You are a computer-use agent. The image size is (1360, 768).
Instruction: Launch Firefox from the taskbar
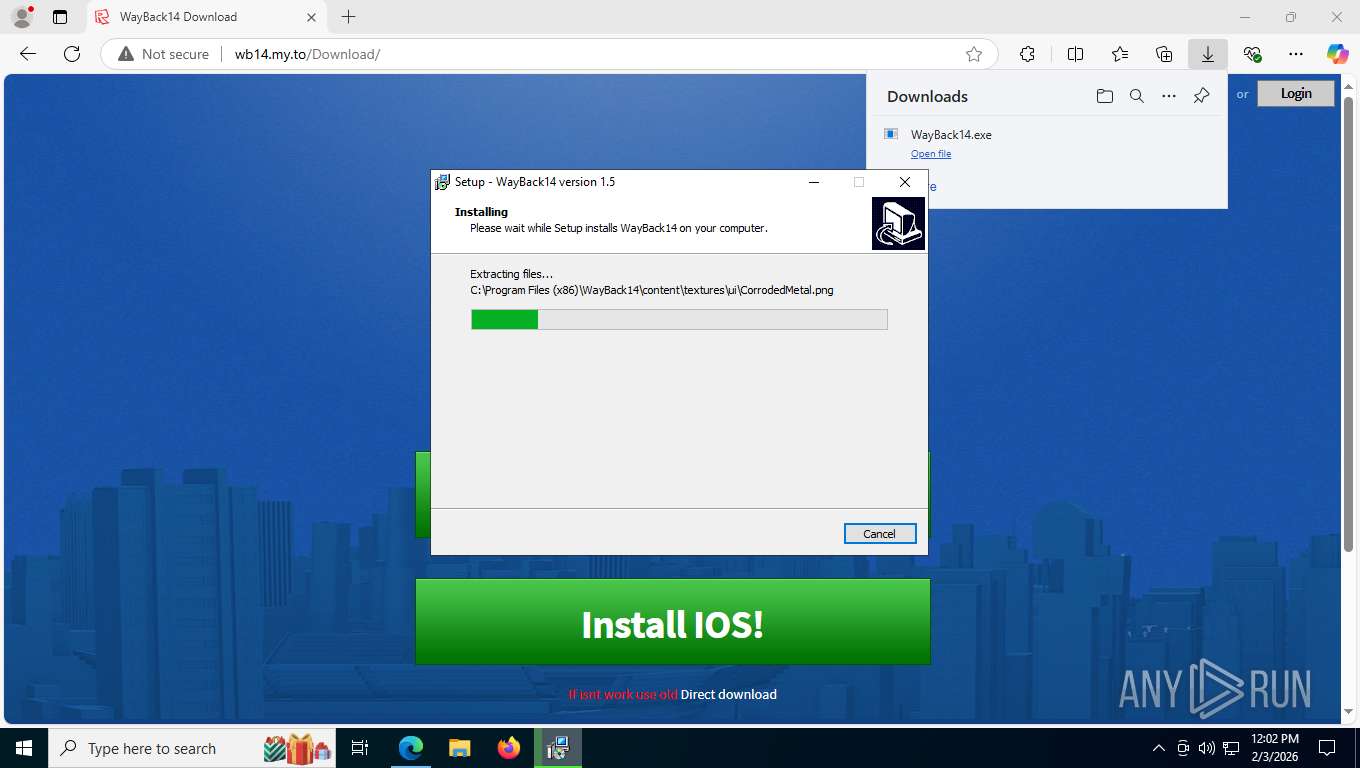pos(509,748)
